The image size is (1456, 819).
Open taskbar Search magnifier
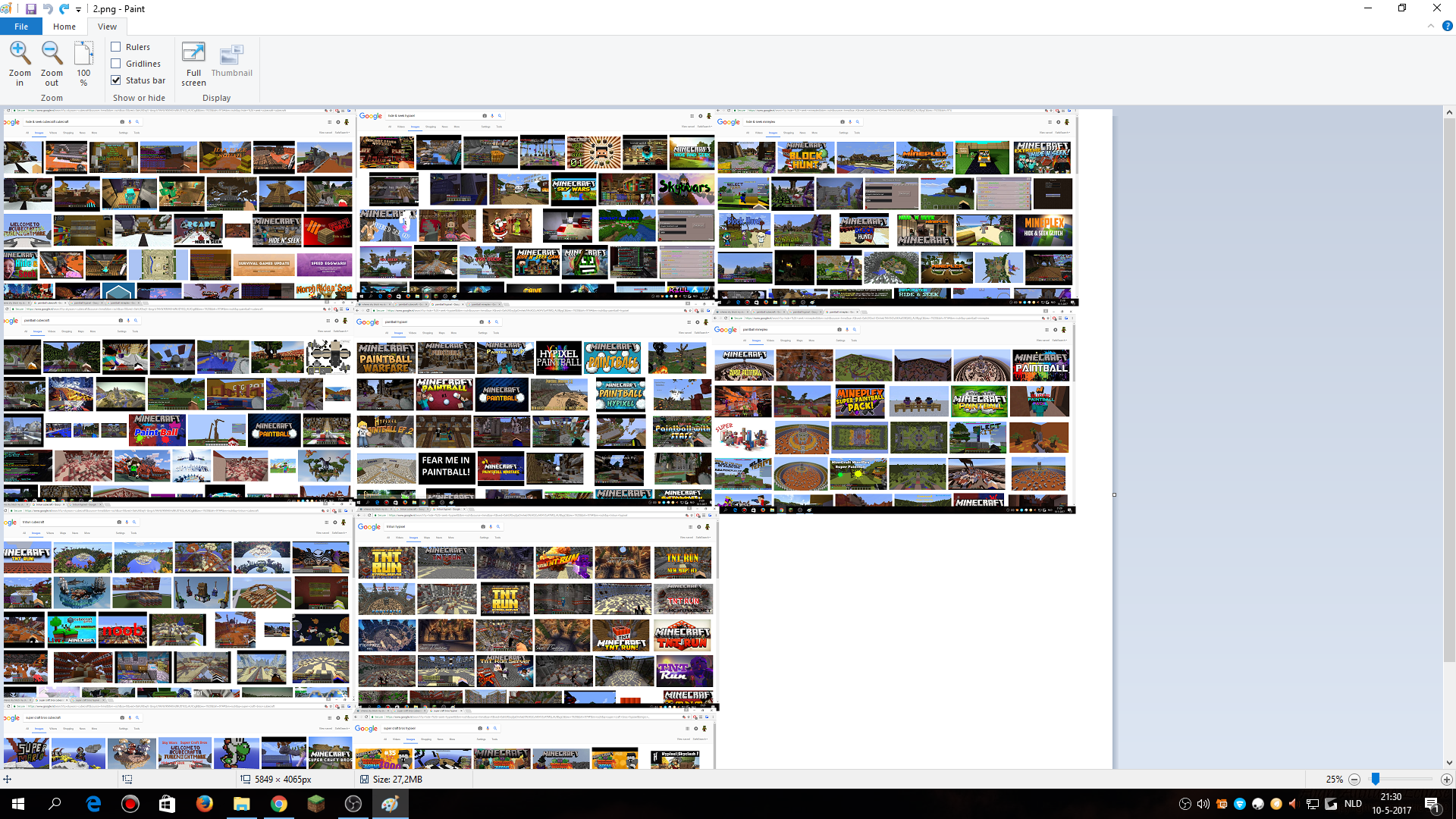click(55, 804)
